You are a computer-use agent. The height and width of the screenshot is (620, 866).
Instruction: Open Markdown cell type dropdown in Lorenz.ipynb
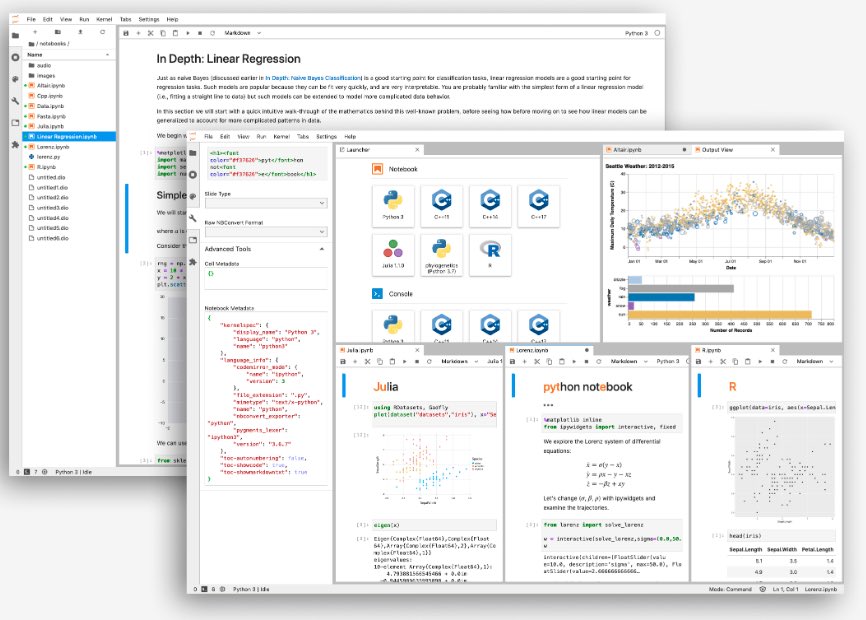click(x=629, y=362)
